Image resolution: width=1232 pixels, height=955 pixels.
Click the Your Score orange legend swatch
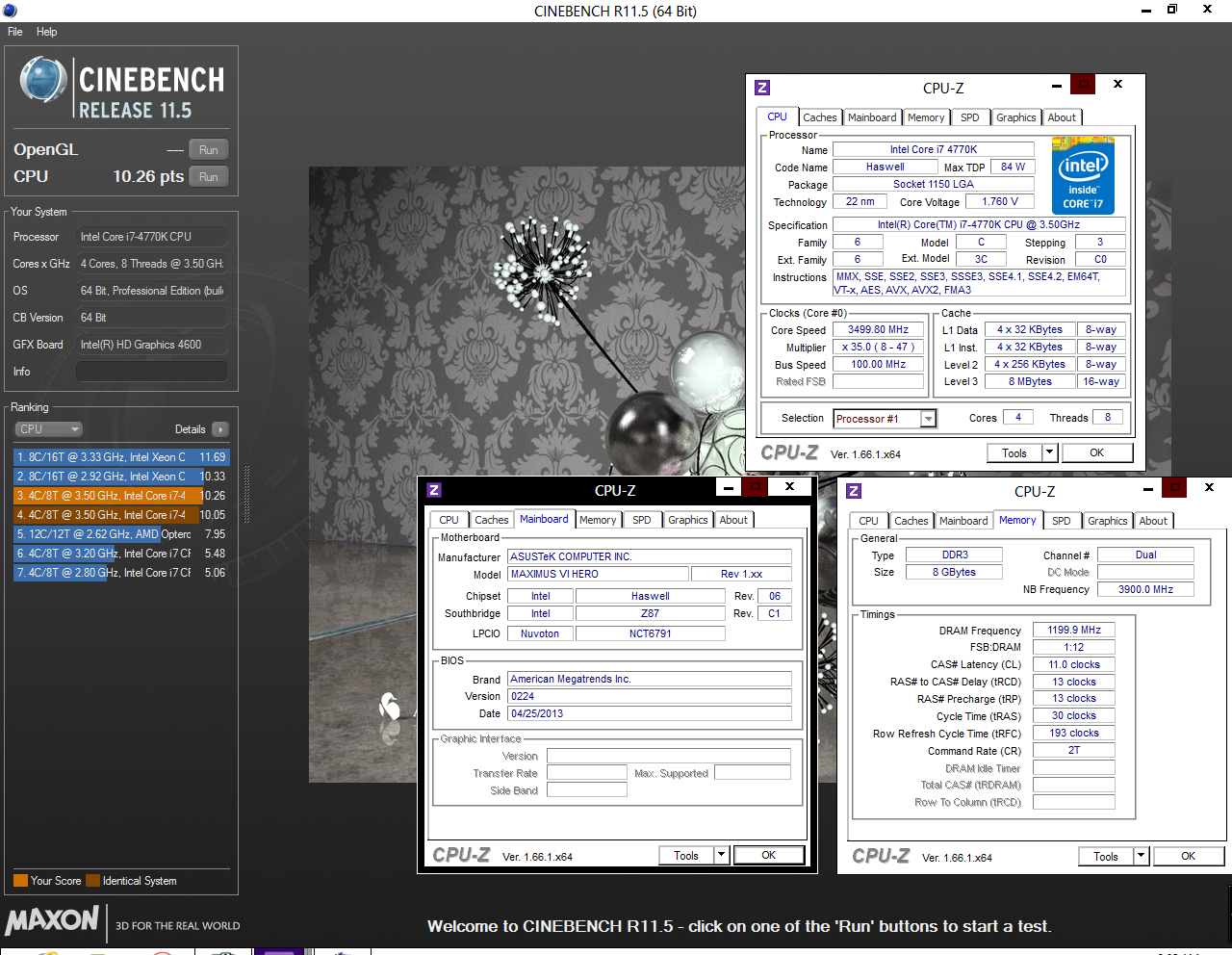(20, 881)
